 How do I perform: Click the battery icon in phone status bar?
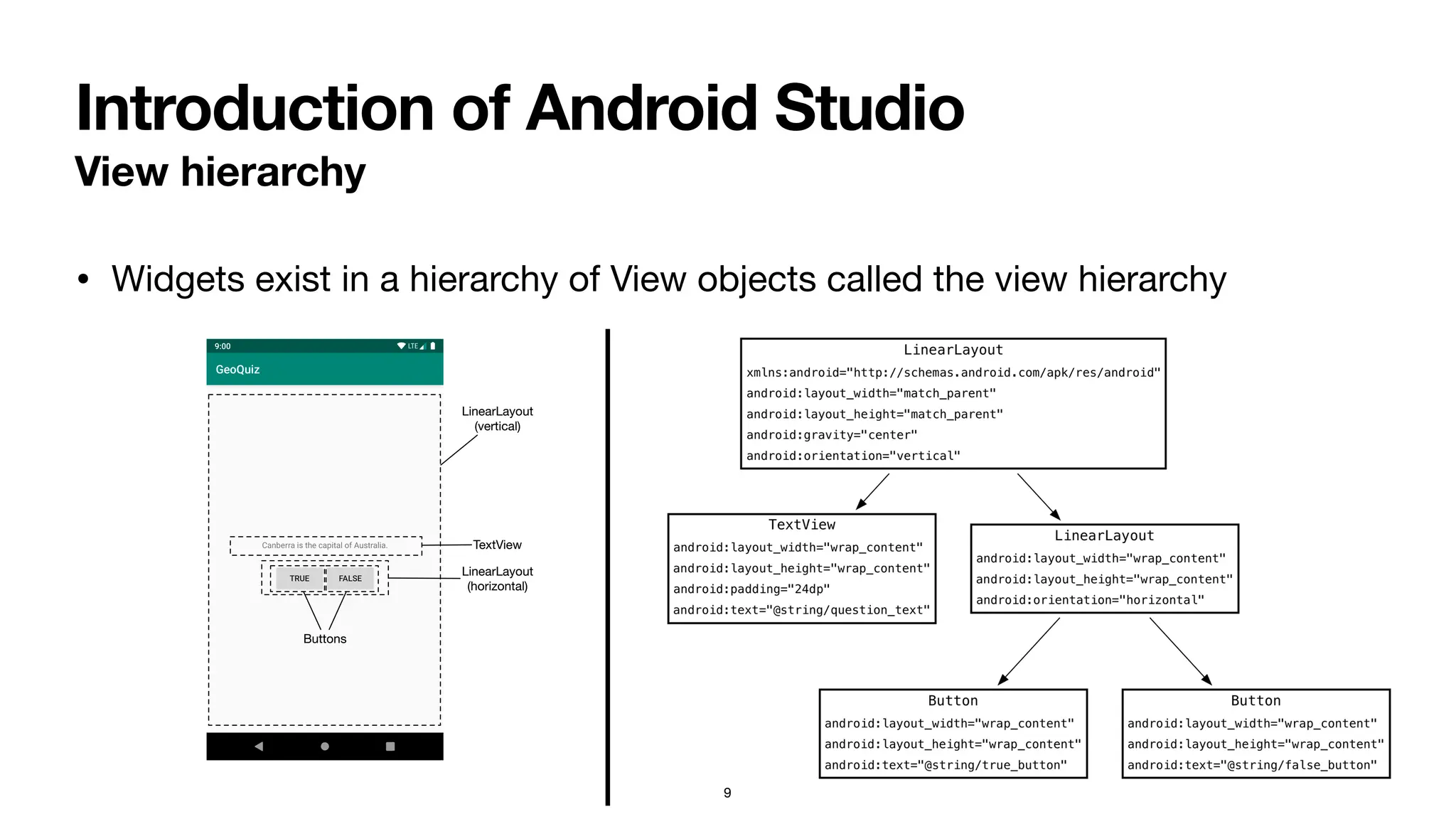(x=432, y=346)
